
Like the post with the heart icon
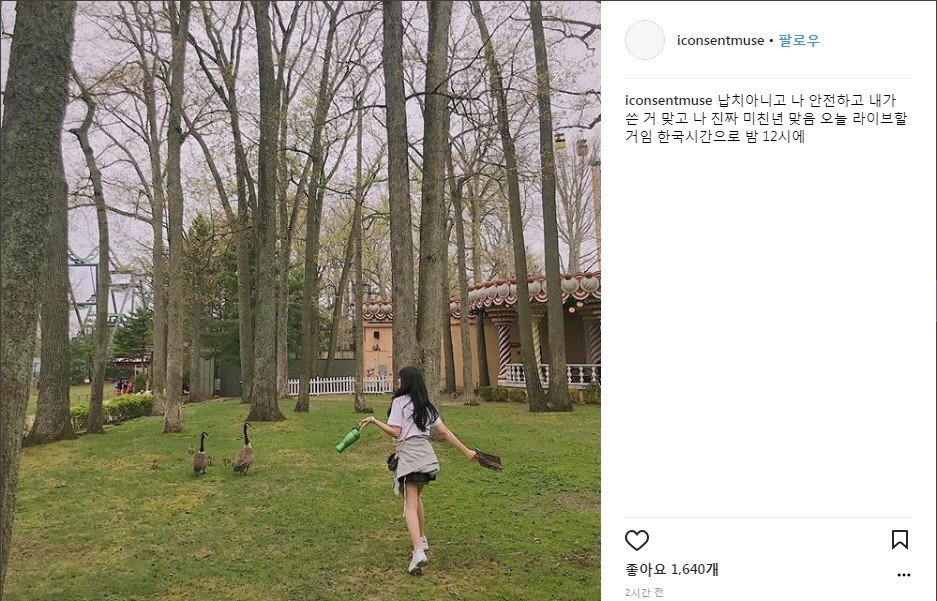point(636,540)
